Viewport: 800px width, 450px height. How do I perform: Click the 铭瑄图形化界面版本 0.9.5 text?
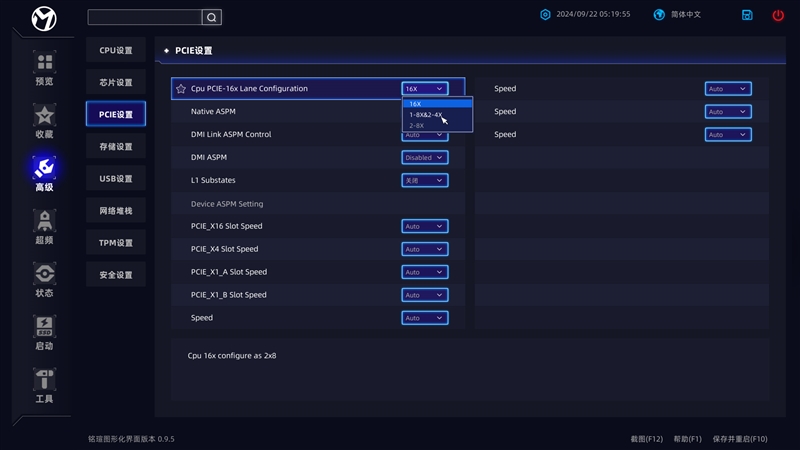pos(131,439)
